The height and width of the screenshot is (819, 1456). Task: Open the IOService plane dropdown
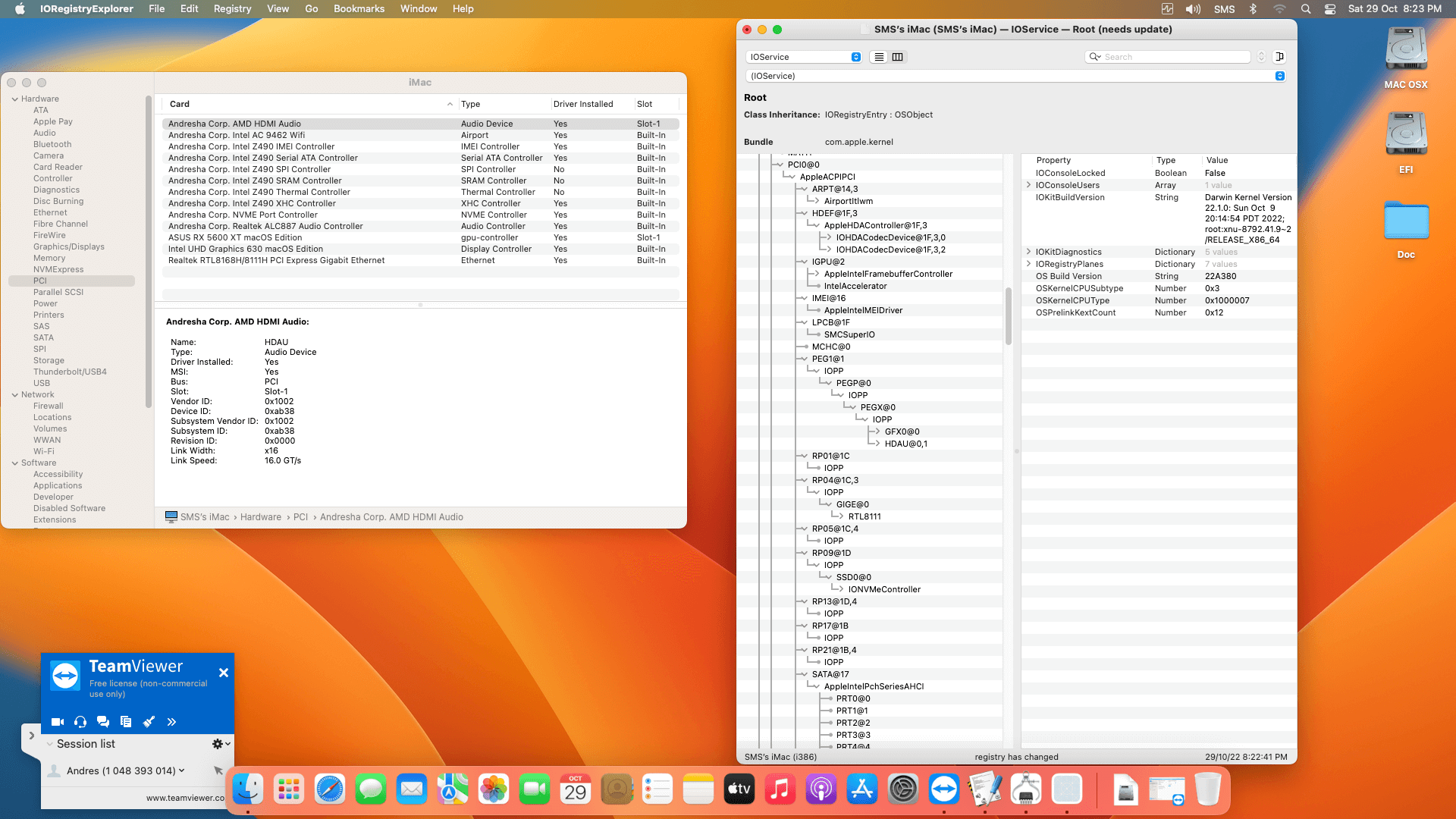[x=804, y=57]
